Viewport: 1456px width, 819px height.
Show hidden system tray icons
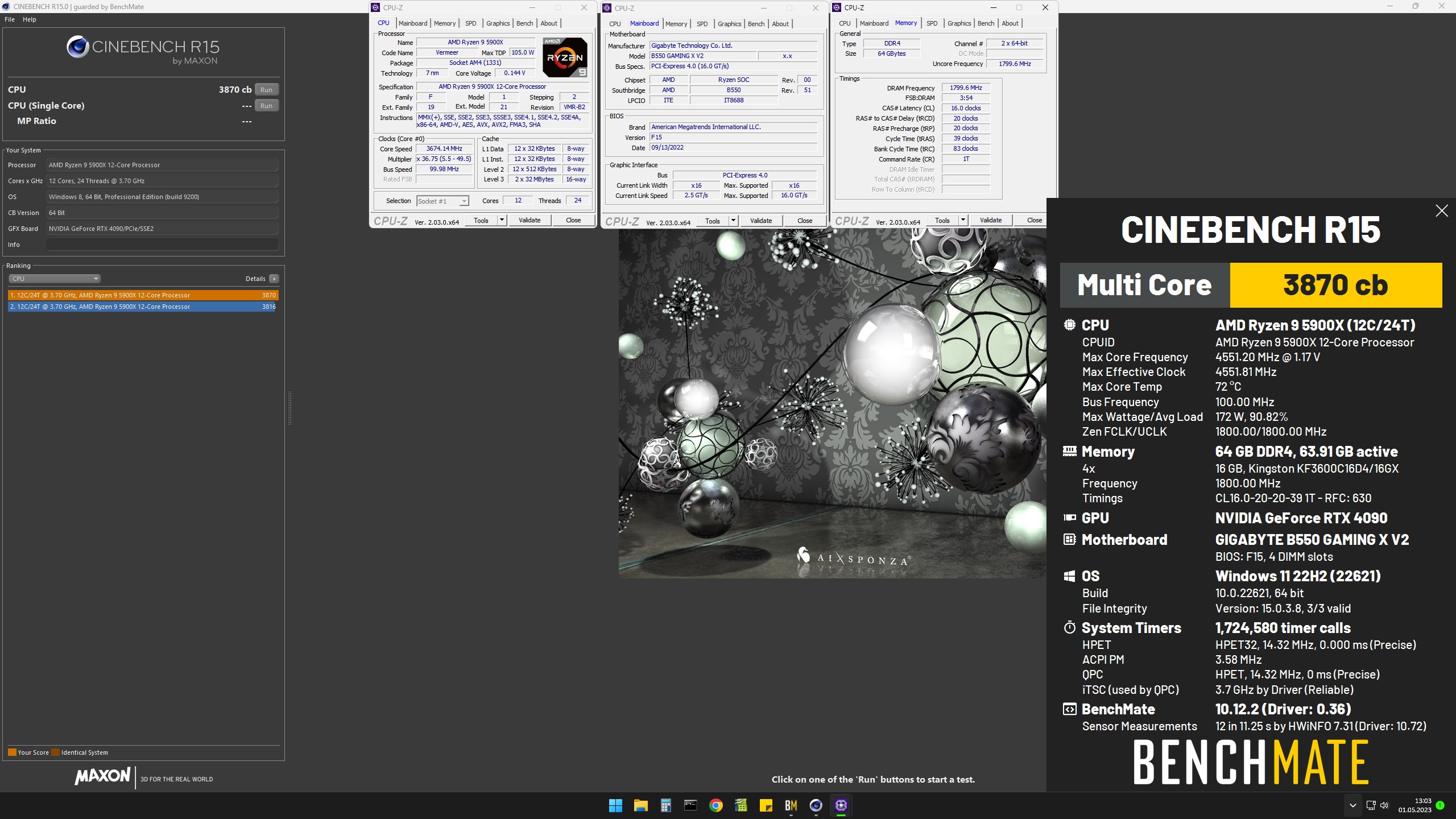[x=1353, y=805]
